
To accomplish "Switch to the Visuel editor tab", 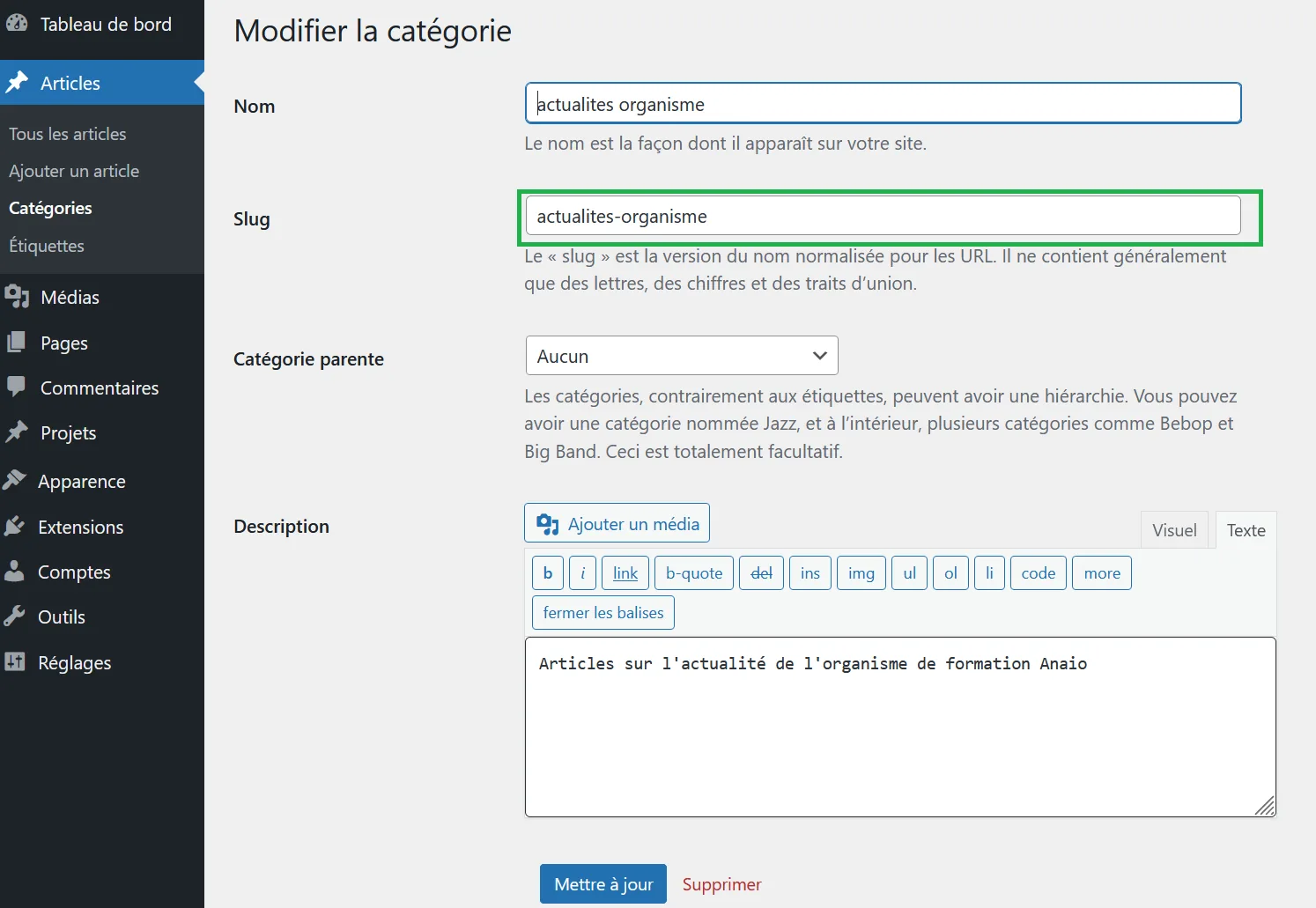I will tap(1174, 529).
